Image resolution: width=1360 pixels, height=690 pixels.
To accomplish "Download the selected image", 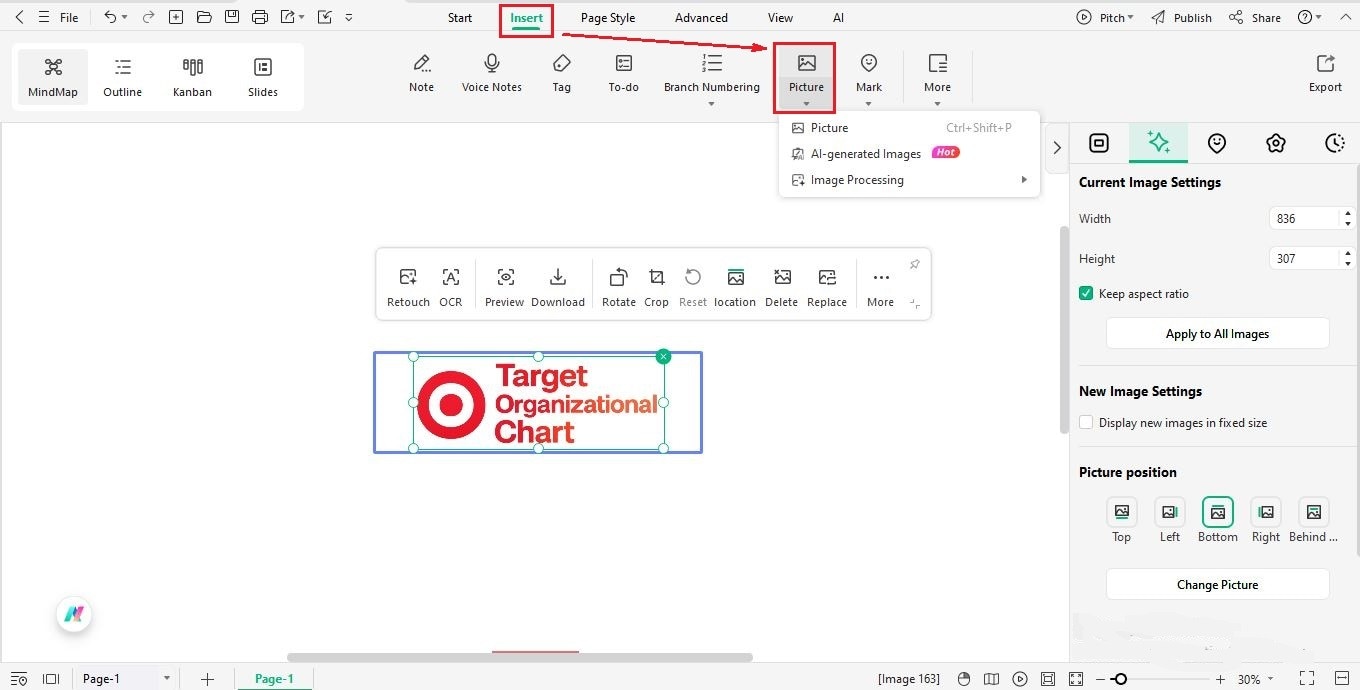I will 558,287.
